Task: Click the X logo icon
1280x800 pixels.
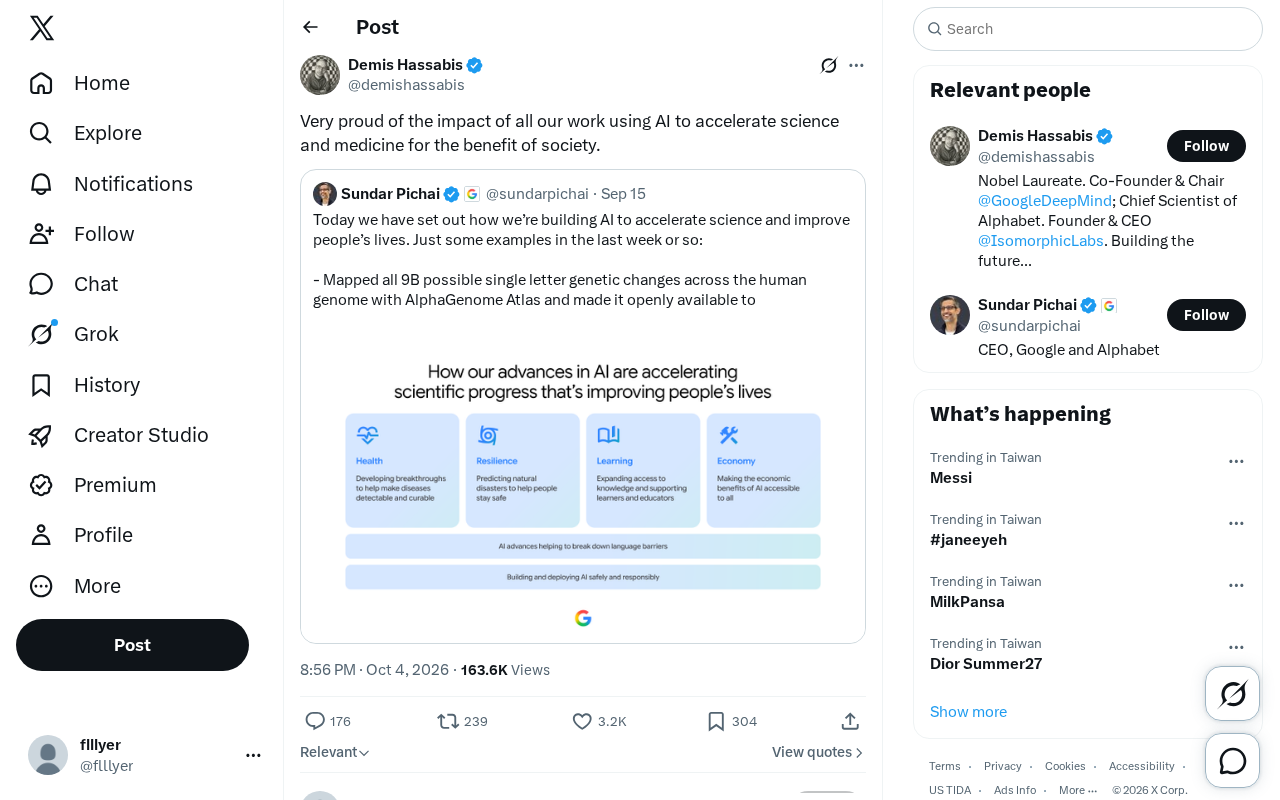Action: 42,28
